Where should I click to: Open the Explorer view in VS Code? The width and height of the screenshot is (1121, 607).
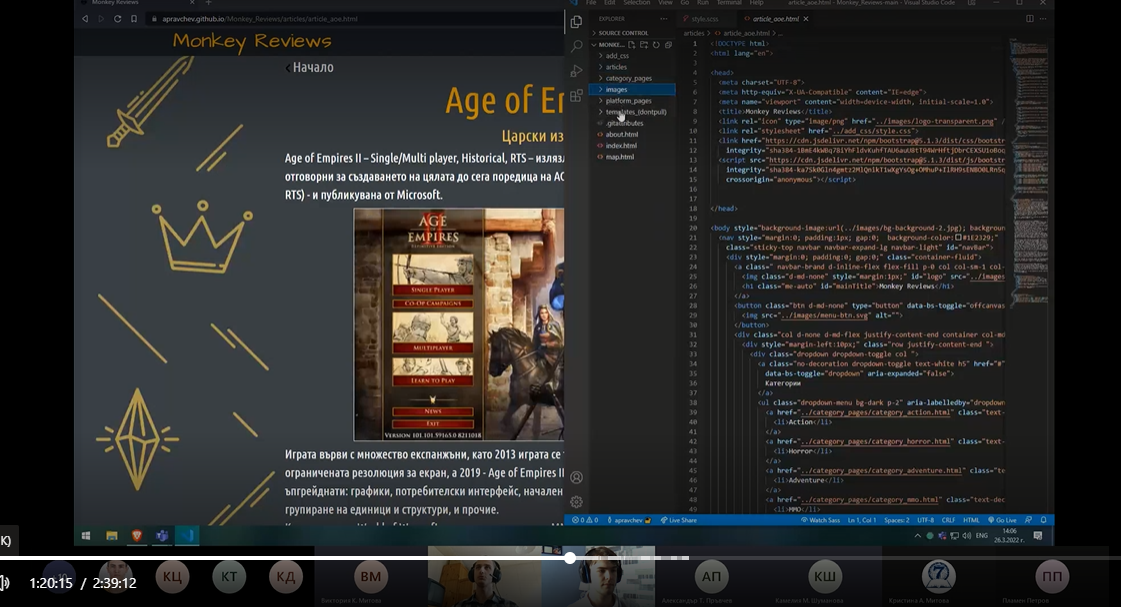(x=576, y=22)
